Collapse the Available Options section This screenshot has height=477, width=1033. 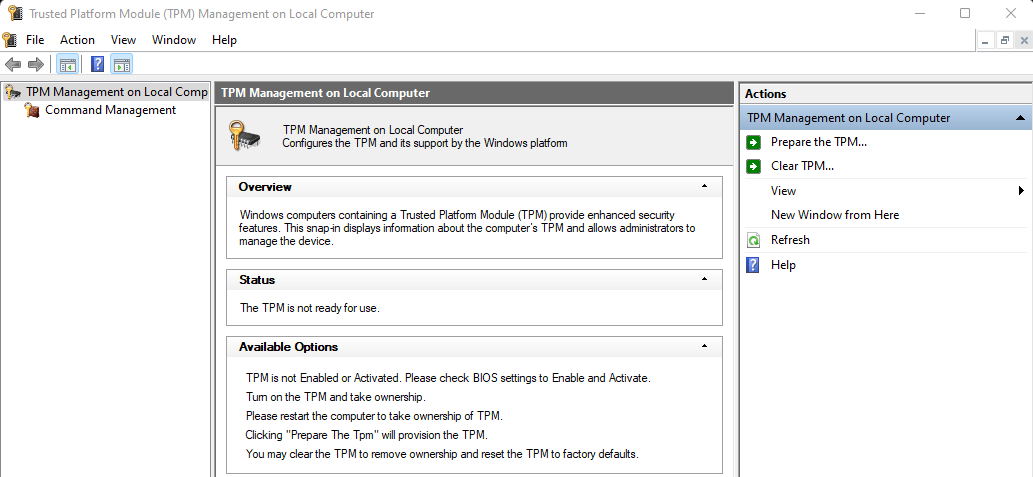click(x=704, y=347)
